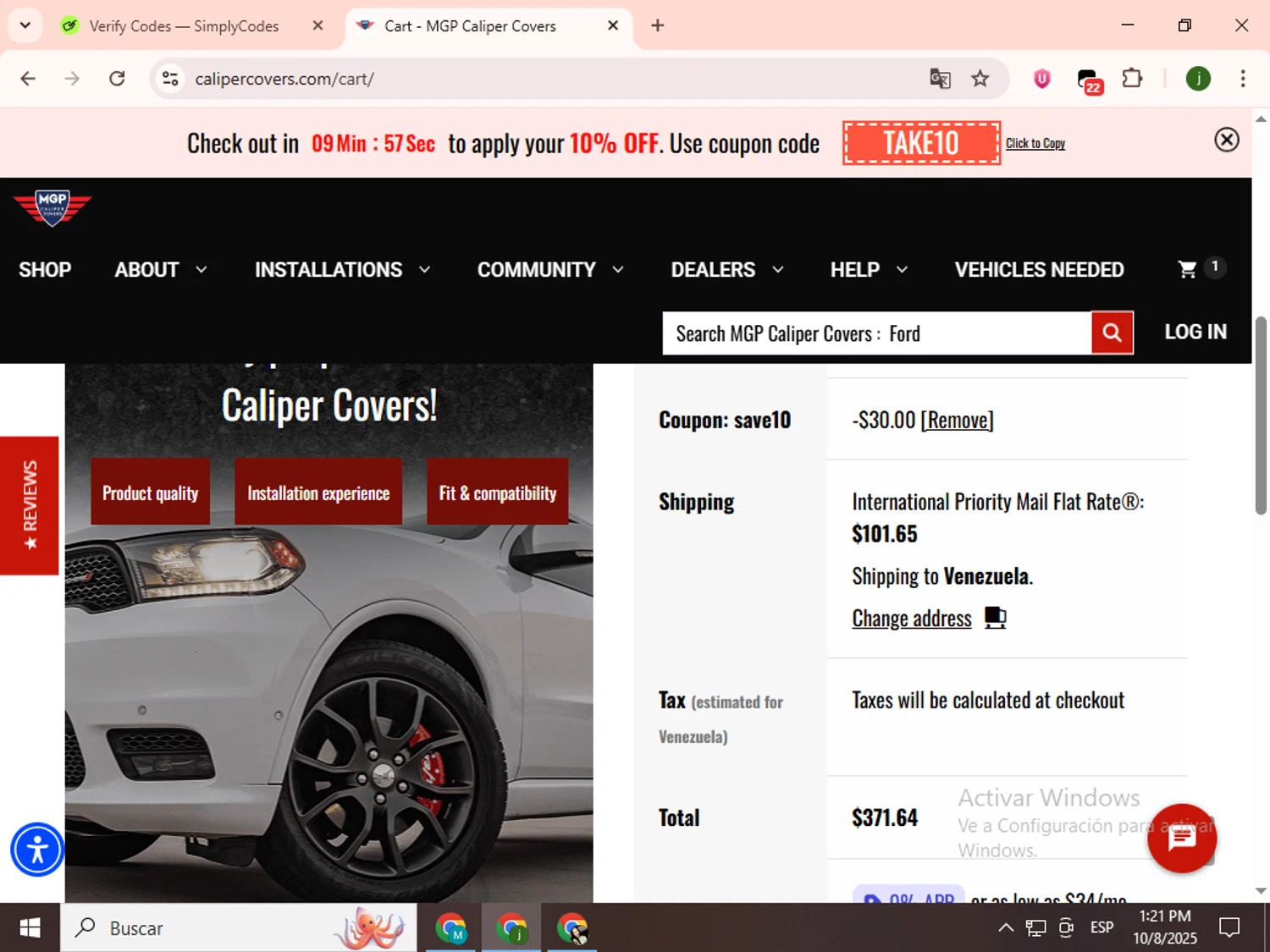This screenshot has height=952, width=1270.
Task: Open the second Chrome taskbar icon
Action: tap(511, 928)
